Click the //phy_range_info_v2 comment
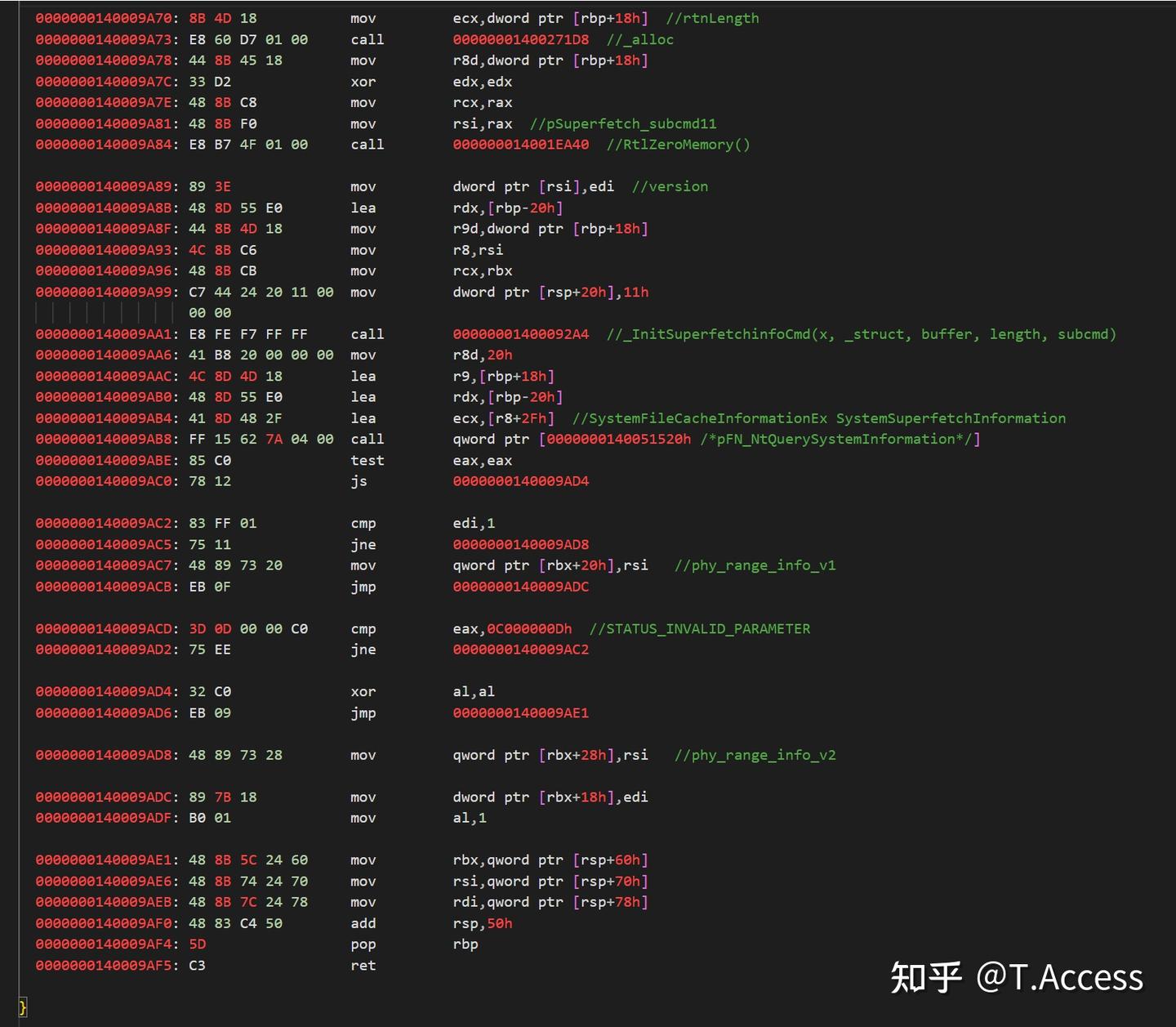 pos(755,755)
